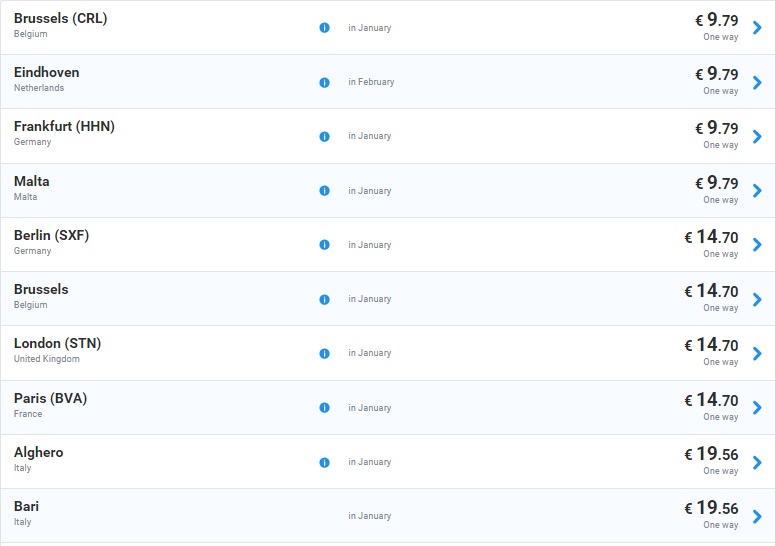Open info icon for Frankfurt (HHN)
Screen dimensions: 775x546
[x=324, y=136]
